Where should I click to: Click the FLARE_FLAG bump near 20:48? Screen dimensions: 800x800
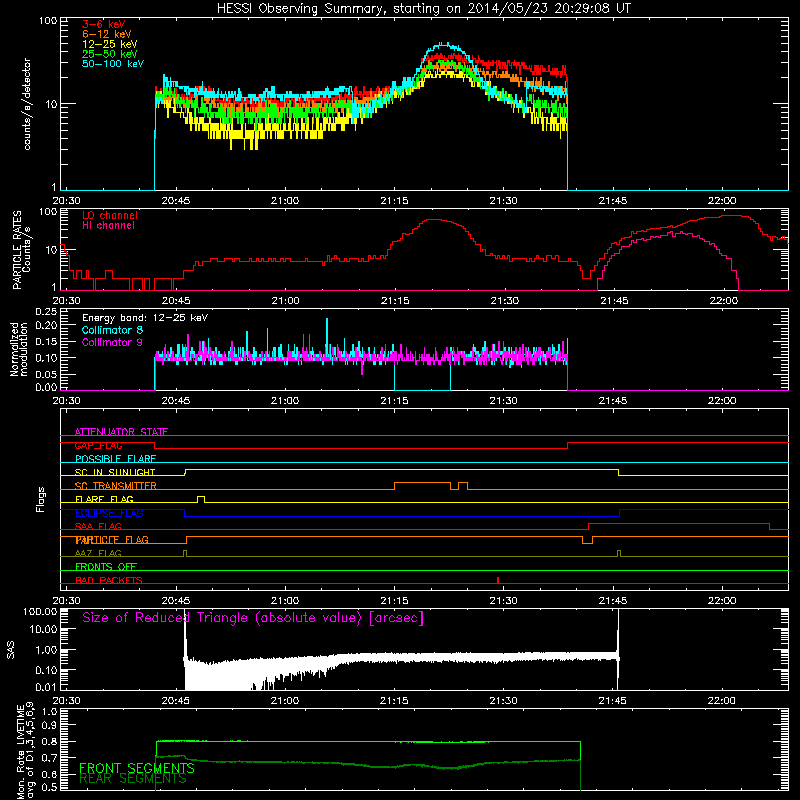[x=201, y=499]
